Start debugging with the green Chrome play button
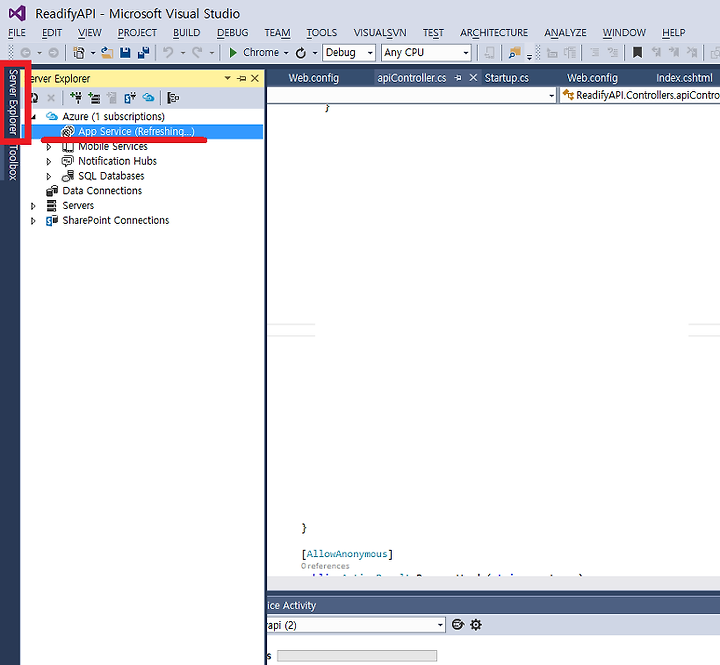 point(233,53)
